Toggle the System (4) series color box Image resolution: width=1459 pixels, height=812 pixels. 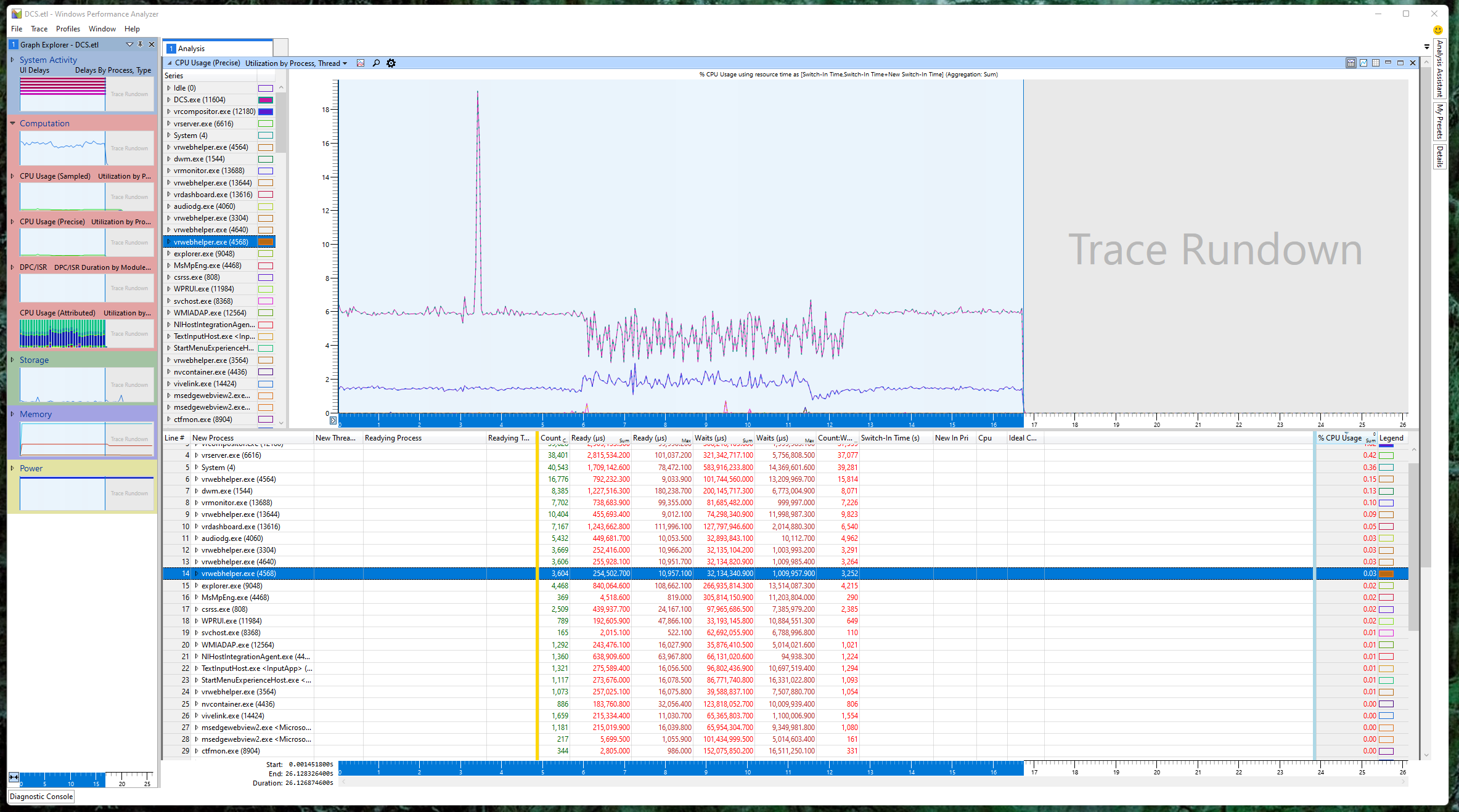266,136
